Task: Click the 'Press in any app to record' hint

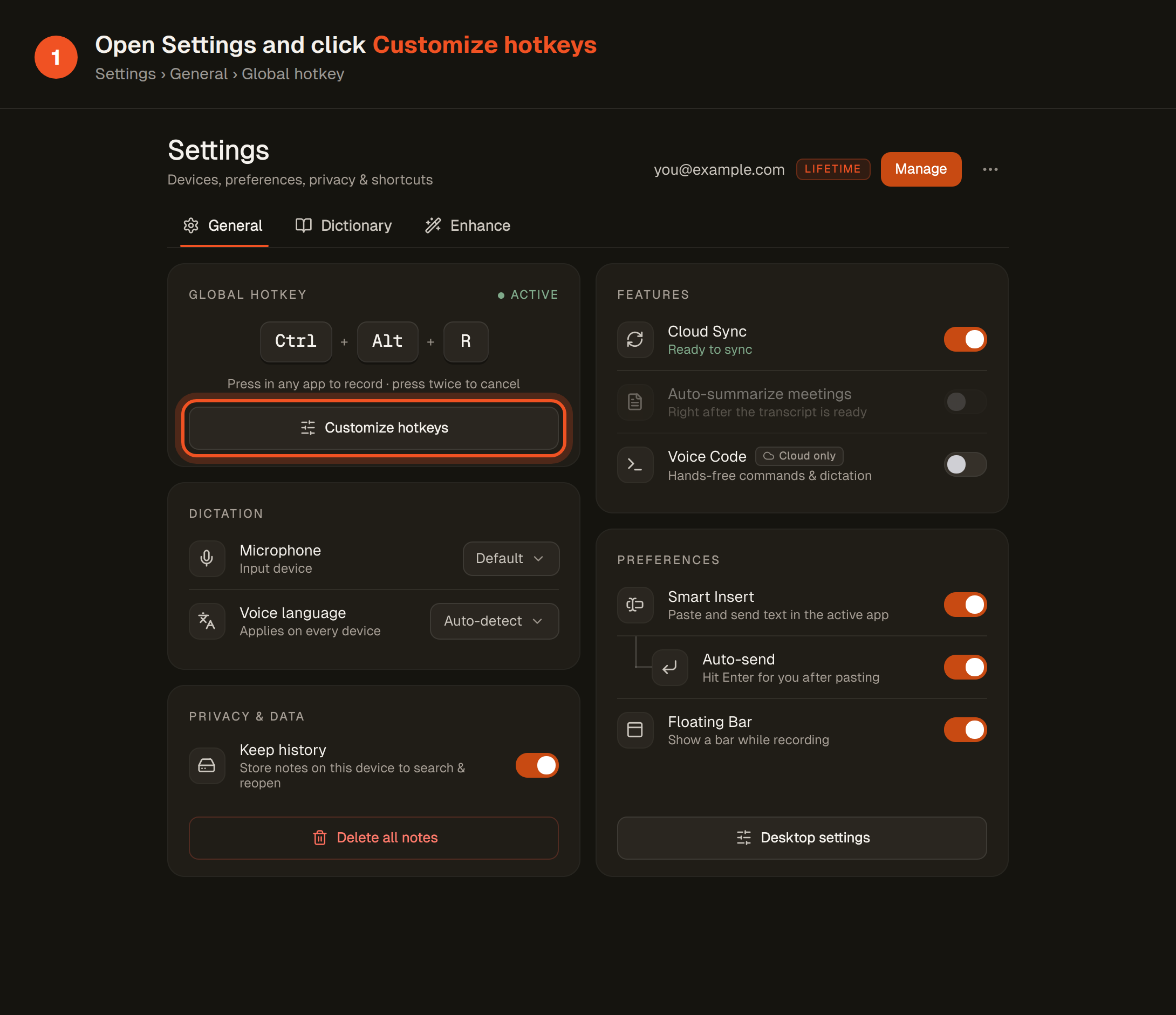Action: coord(373,384)
